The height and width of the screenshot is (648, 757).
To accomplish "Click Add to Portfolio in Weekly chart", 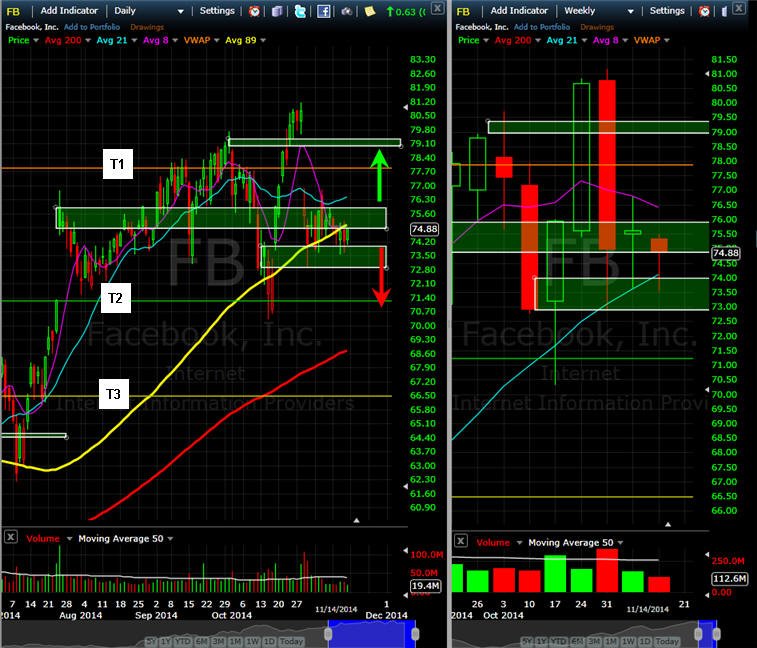I will (542, 27).
